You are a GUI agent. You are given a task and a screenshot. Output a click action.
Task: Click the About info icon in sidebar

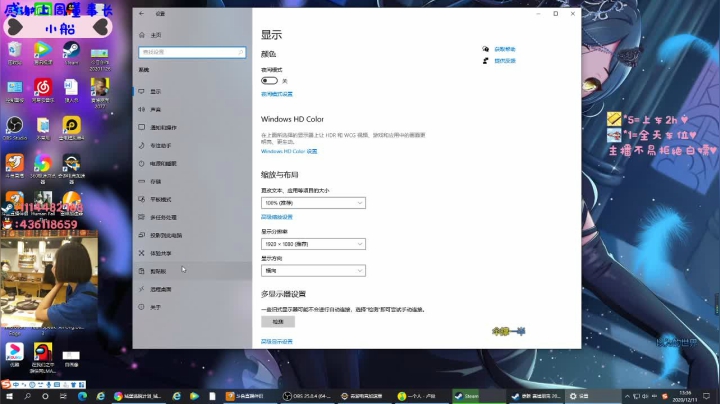[x=141, y=307]
